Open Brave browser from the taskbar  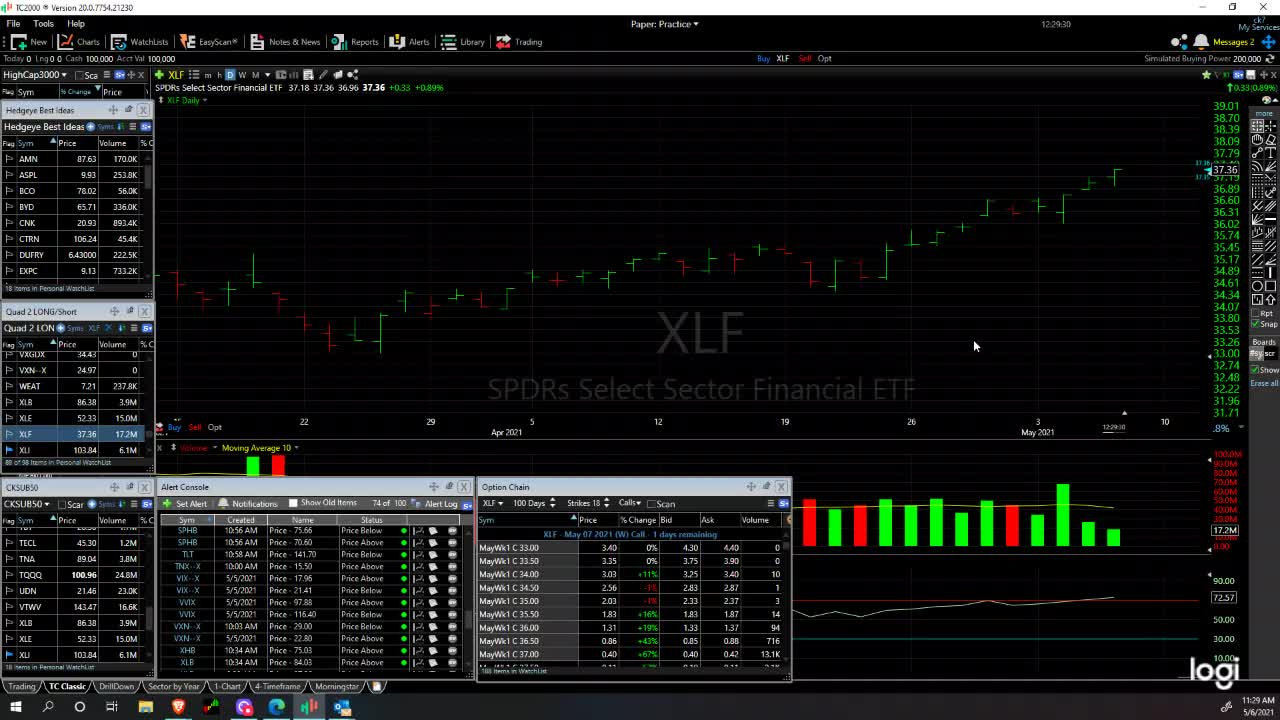[x=179, y=707]
